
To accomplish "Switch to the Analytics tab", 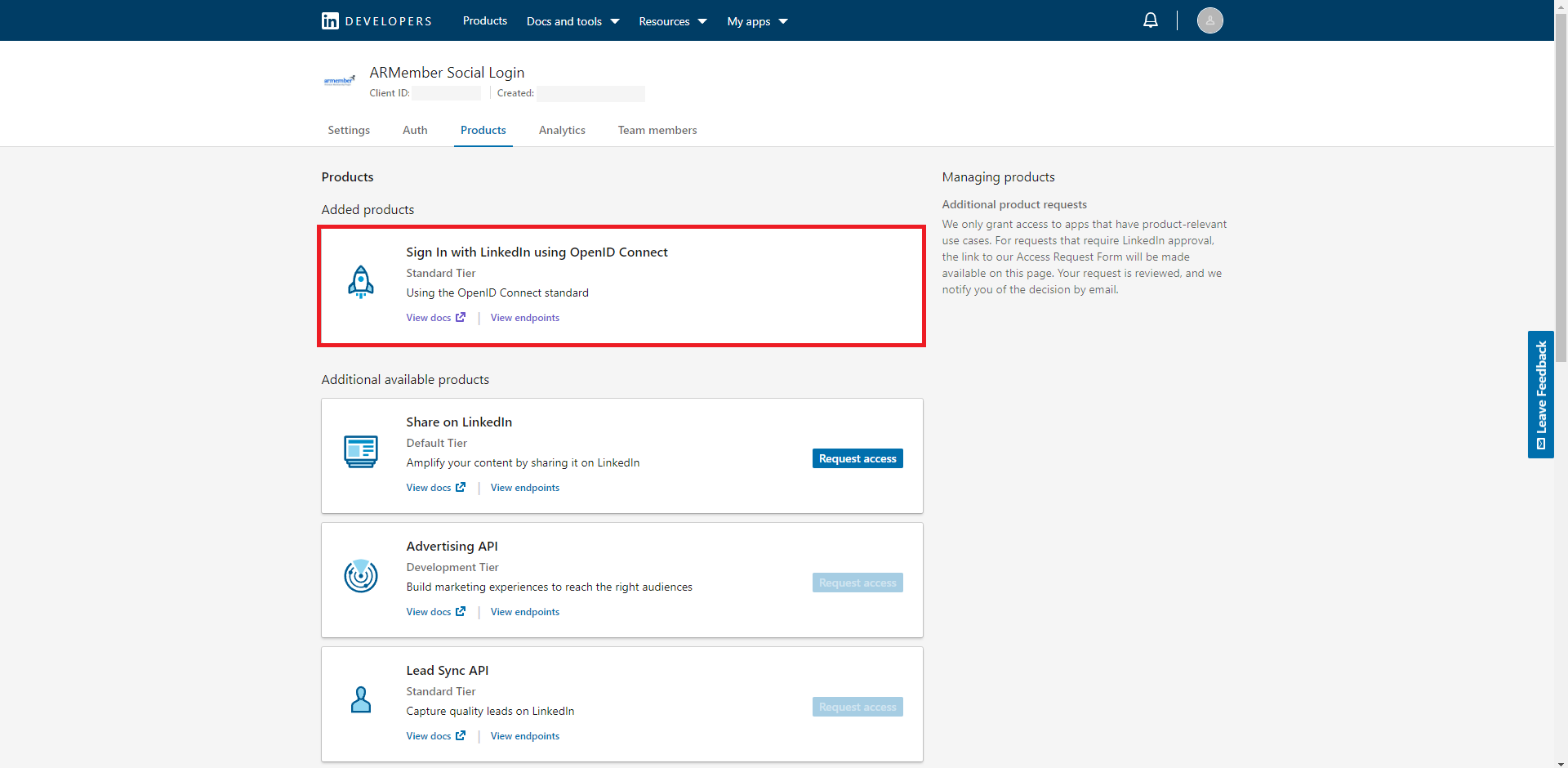I will tap(562, 130).
